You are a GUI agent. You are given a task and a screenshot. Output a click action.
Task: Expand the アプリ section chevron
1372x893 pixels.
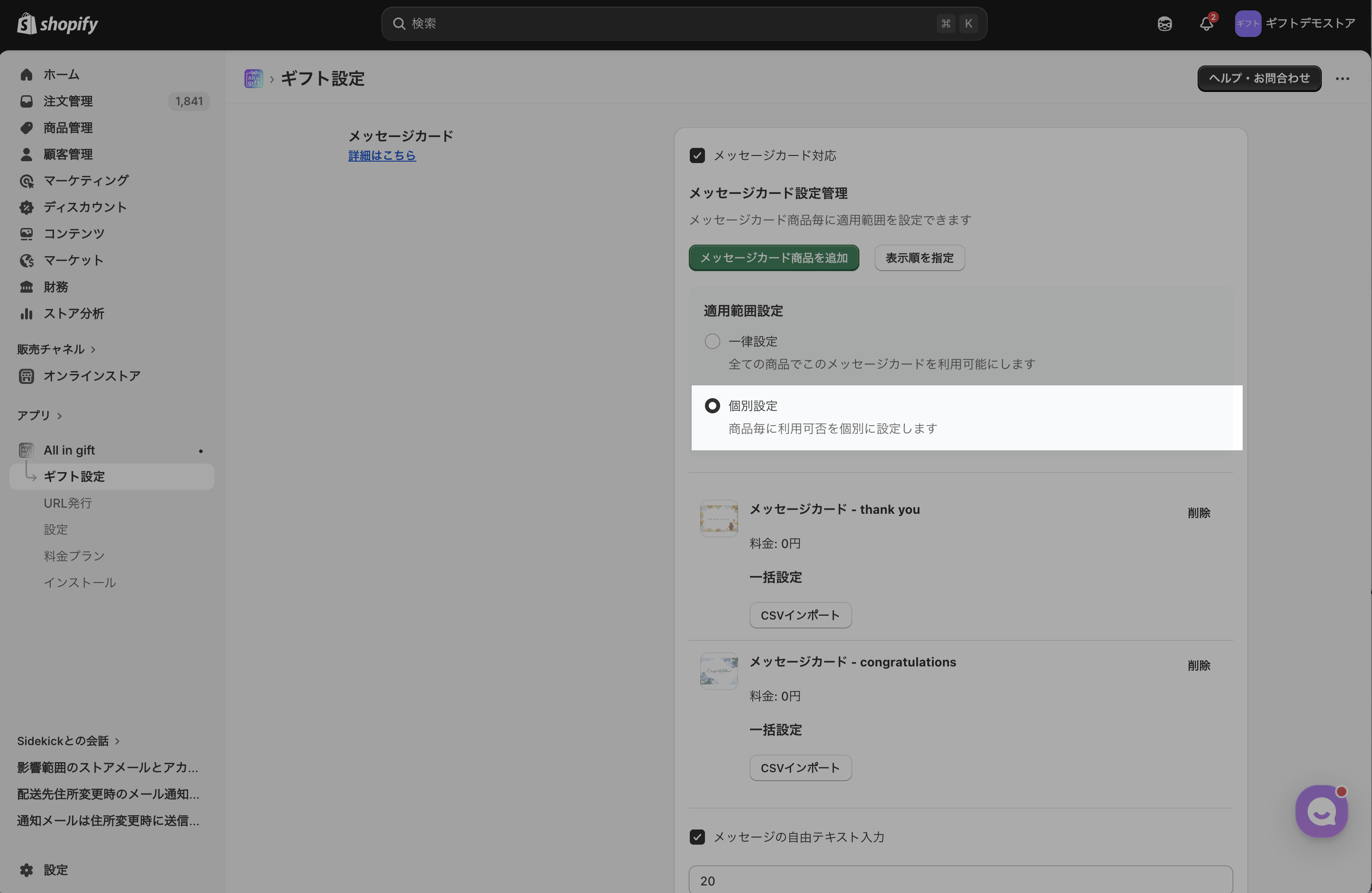point(59,416)
